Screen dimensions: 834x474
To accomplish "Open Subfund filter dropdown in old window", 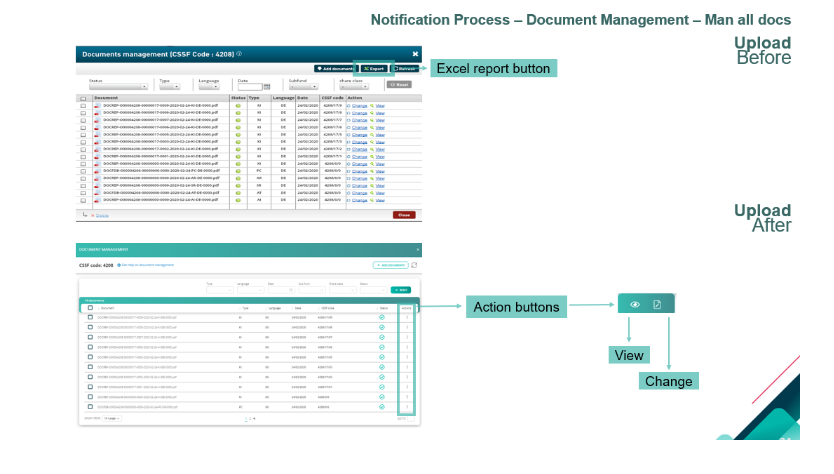I will (x=303, y=86).
